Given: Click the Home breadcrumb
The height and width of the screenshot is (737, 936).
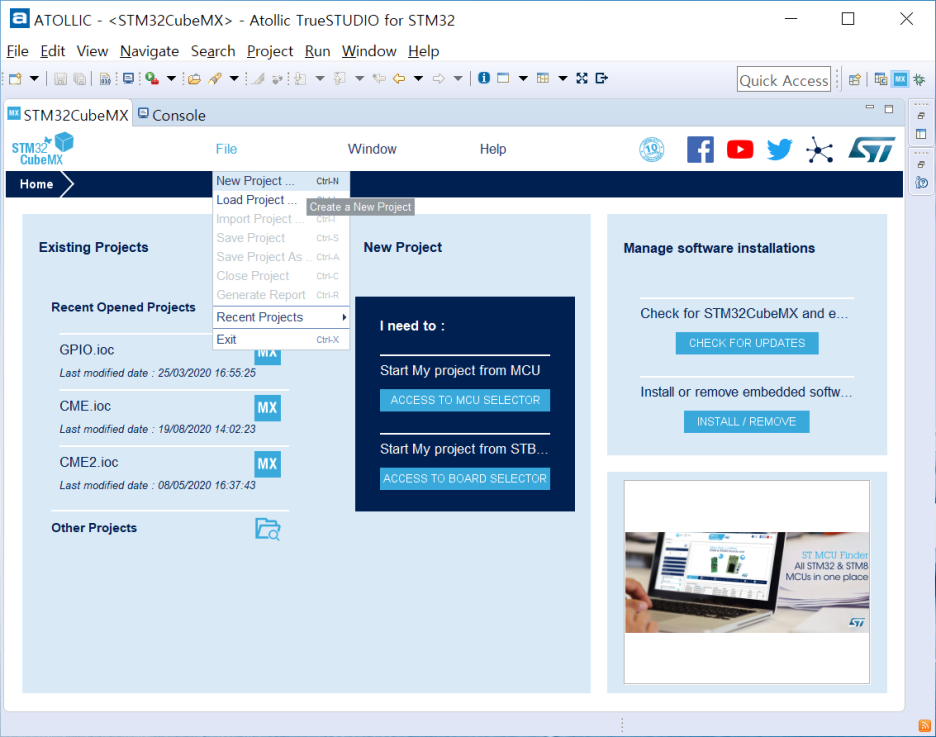Looking at the screenshot, I should click(36, 184).
